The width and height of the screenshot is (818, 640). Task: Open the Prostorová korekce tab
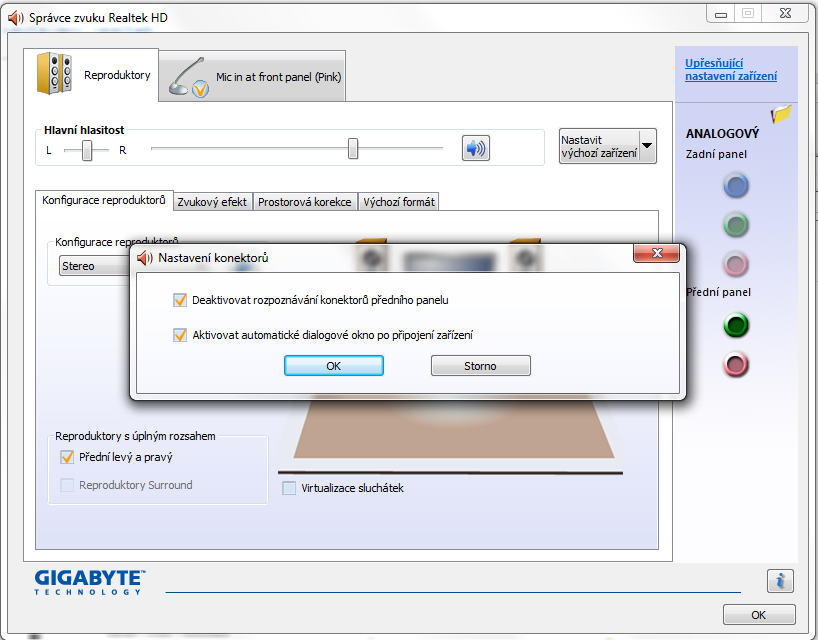305,202
